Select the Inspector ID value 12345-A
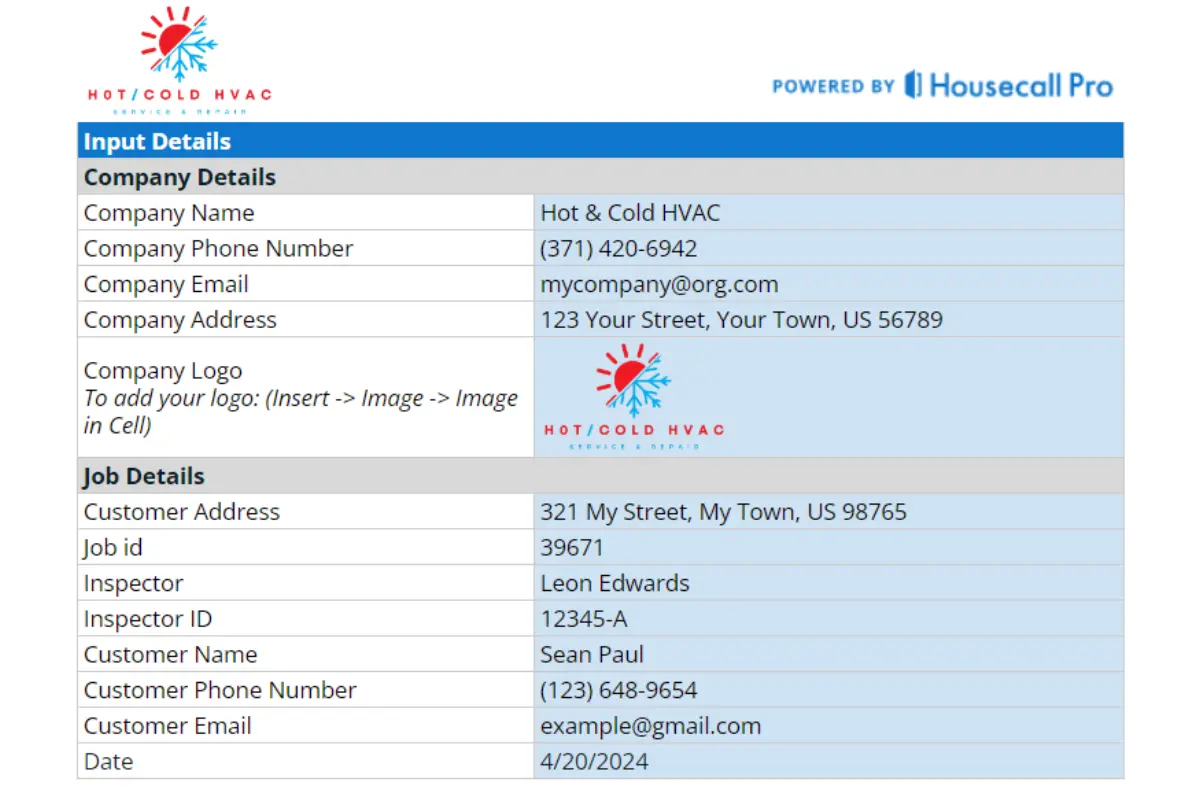 (x=584, y=620)
